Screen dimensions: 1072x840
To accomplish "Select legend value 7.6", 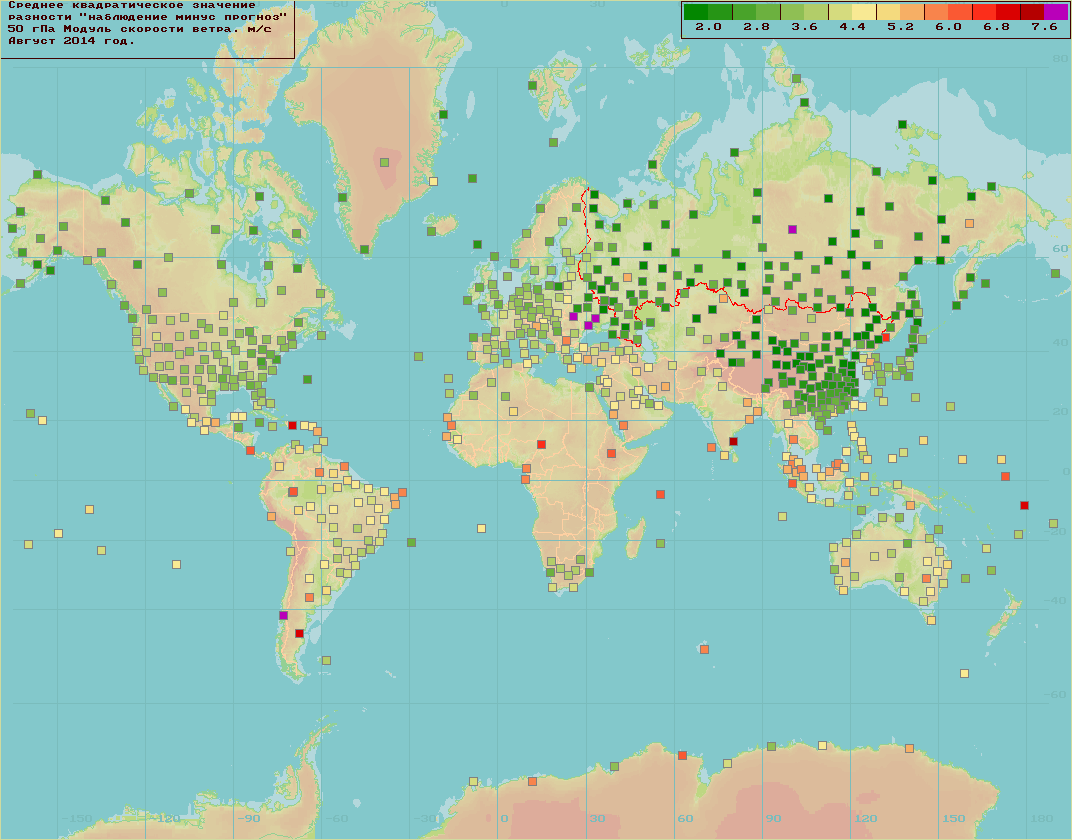I will 1044,27.
